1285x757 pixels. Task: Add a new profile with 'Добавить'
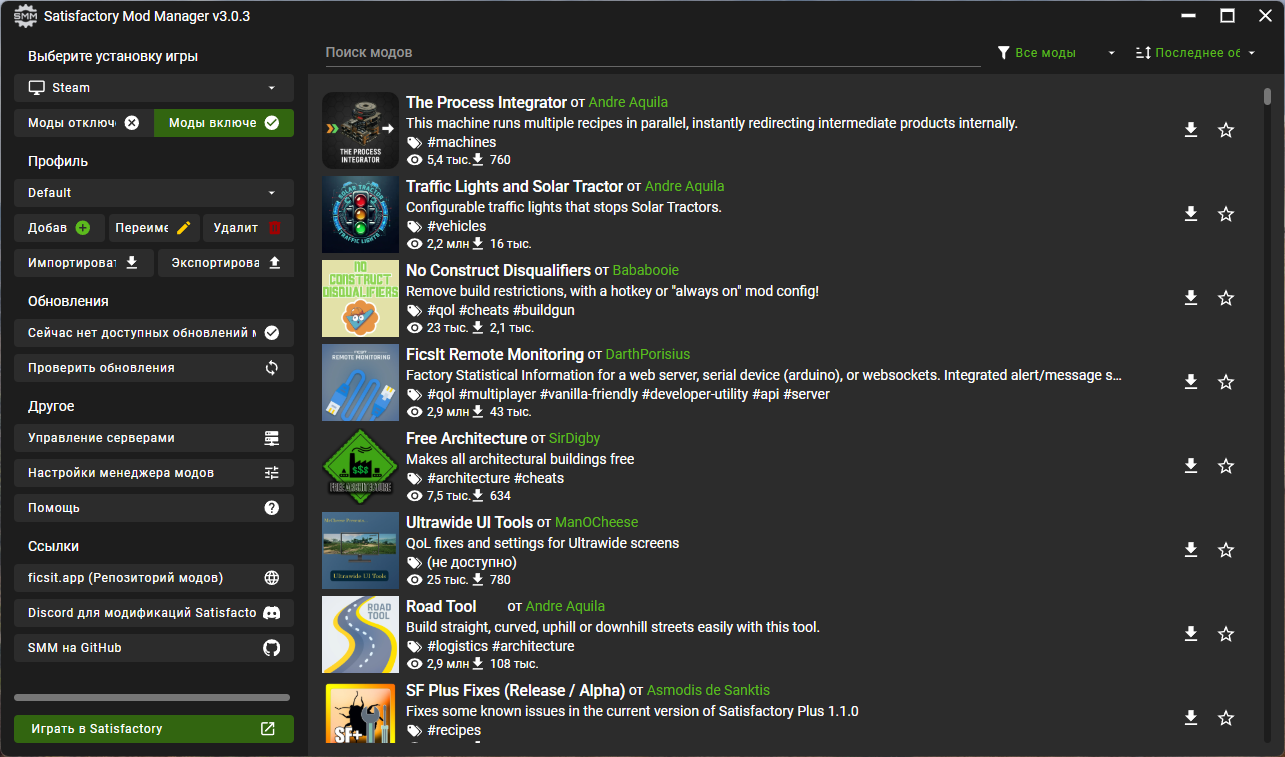pyautogui.click(x=59, y=228)
